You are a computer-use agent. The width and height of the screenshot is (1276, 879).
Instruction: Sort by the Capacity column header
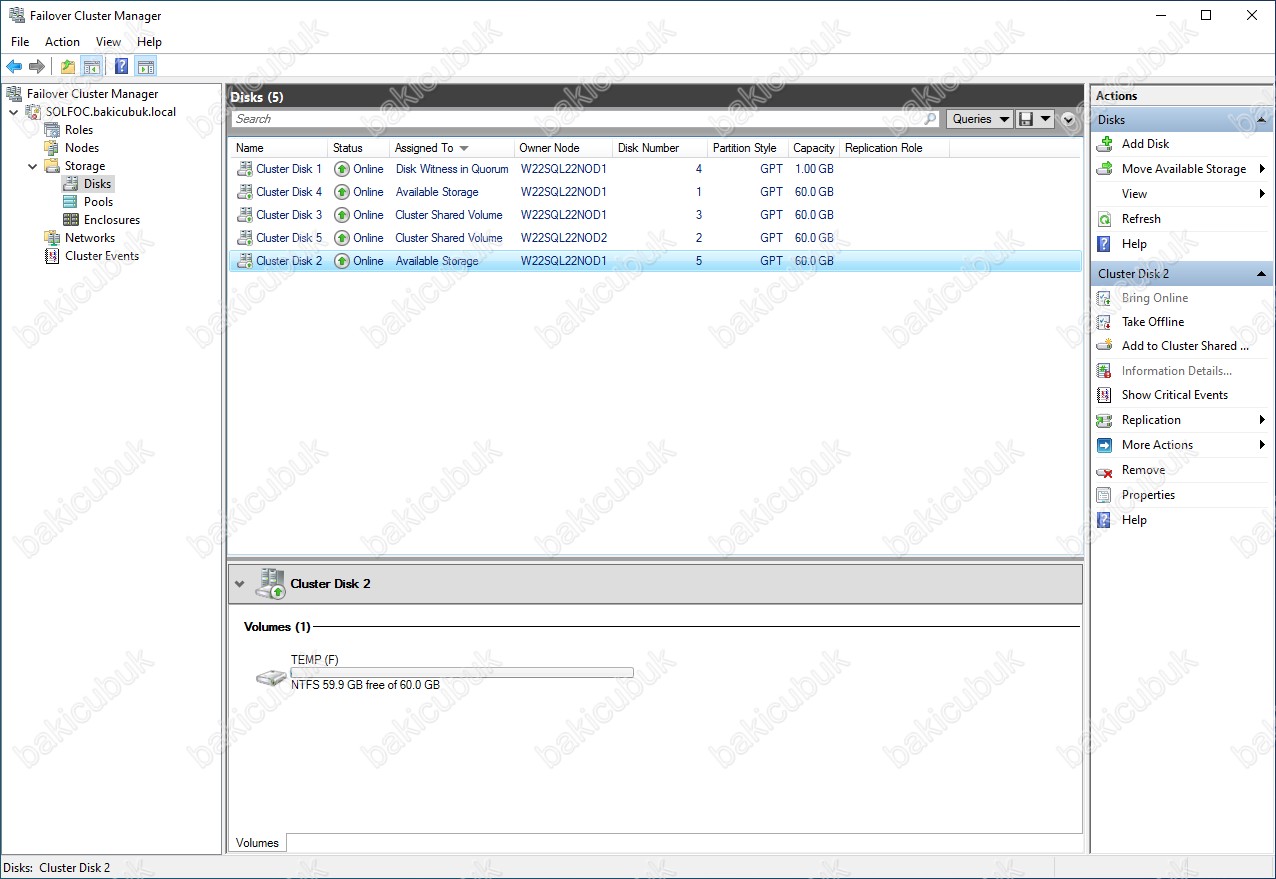(x=814, y=148)
